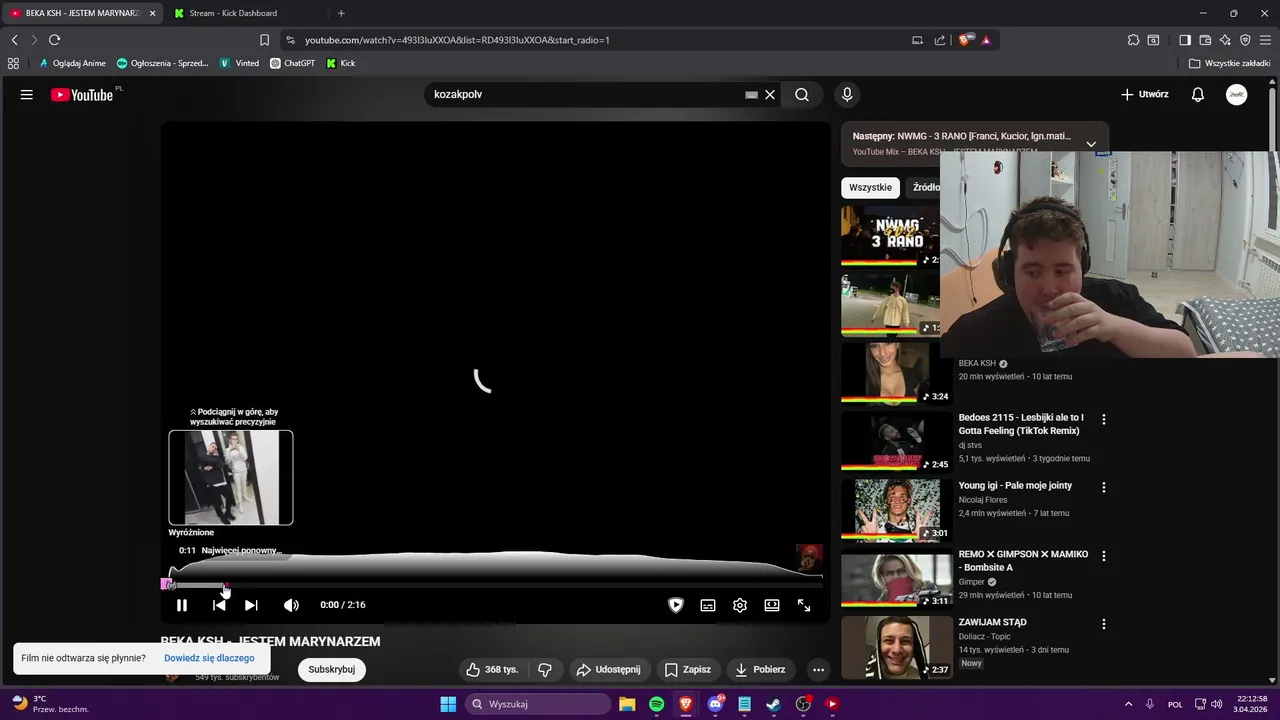
Task: Open Brave VPN shield icon
Action: point(1245,40)
